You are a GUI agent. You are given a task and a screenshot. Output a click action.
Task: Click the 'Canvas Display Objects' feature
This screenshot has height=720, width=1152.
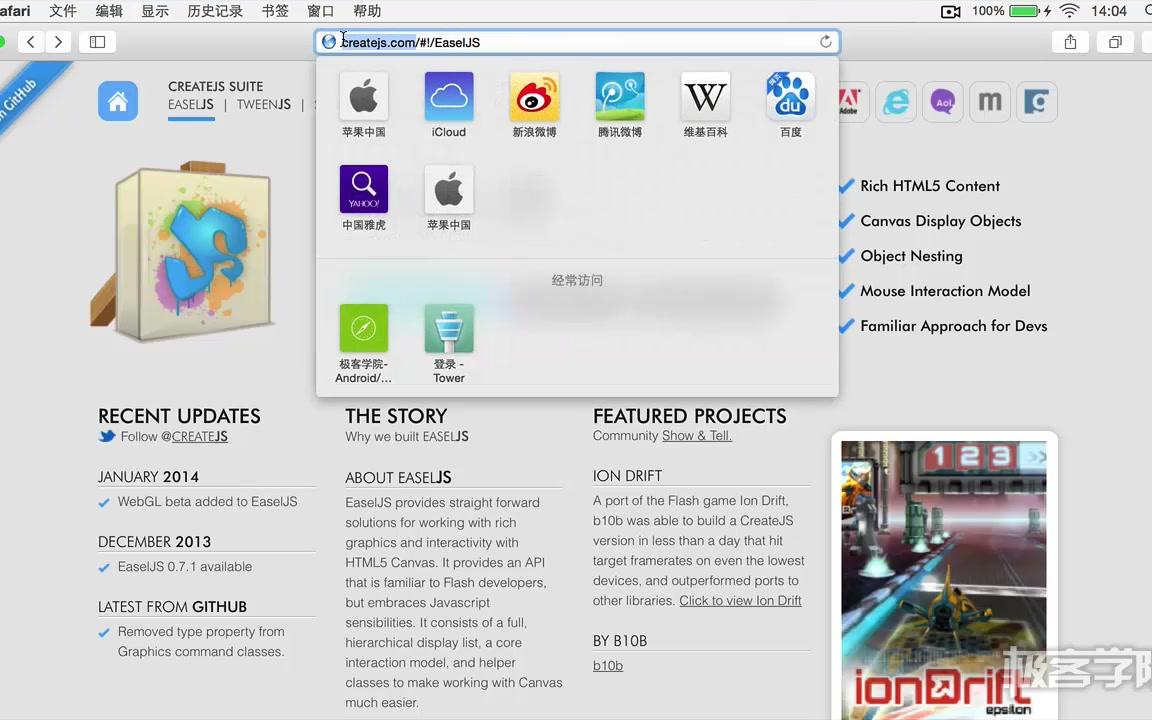pos(940,221)
